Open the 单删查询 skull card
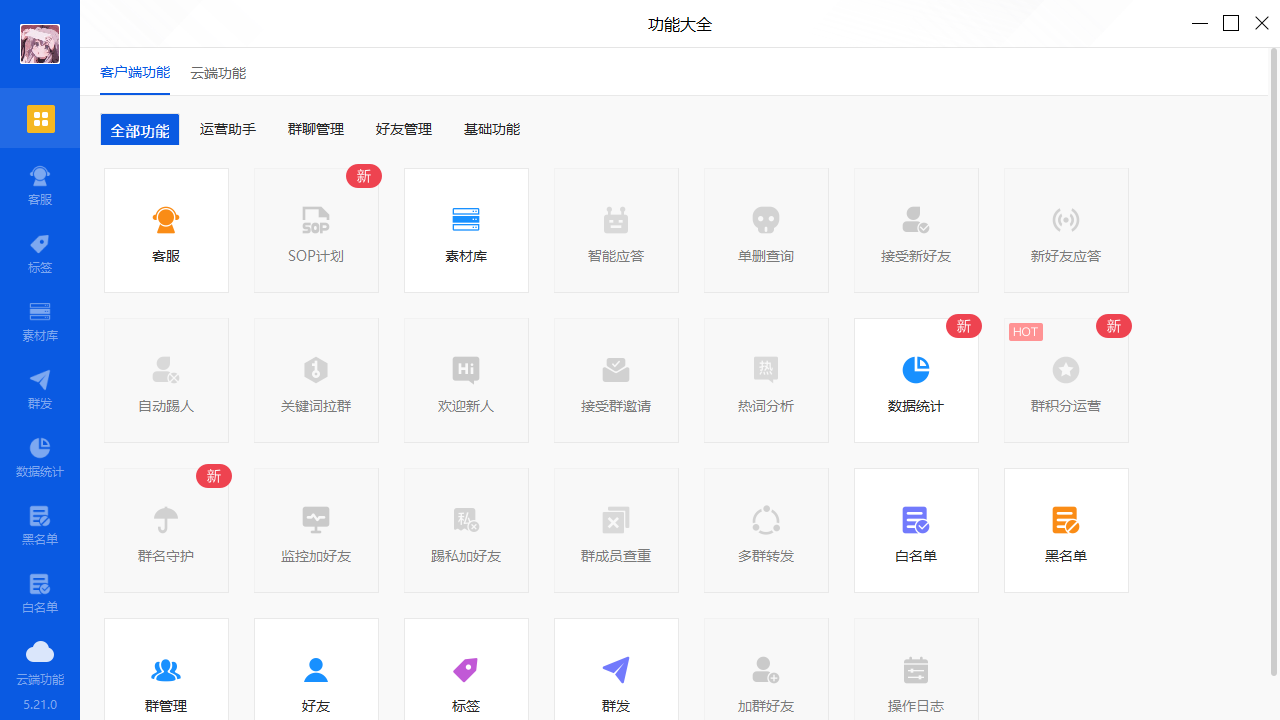Viewport: 1280px width, 720px height. [766, 230]
